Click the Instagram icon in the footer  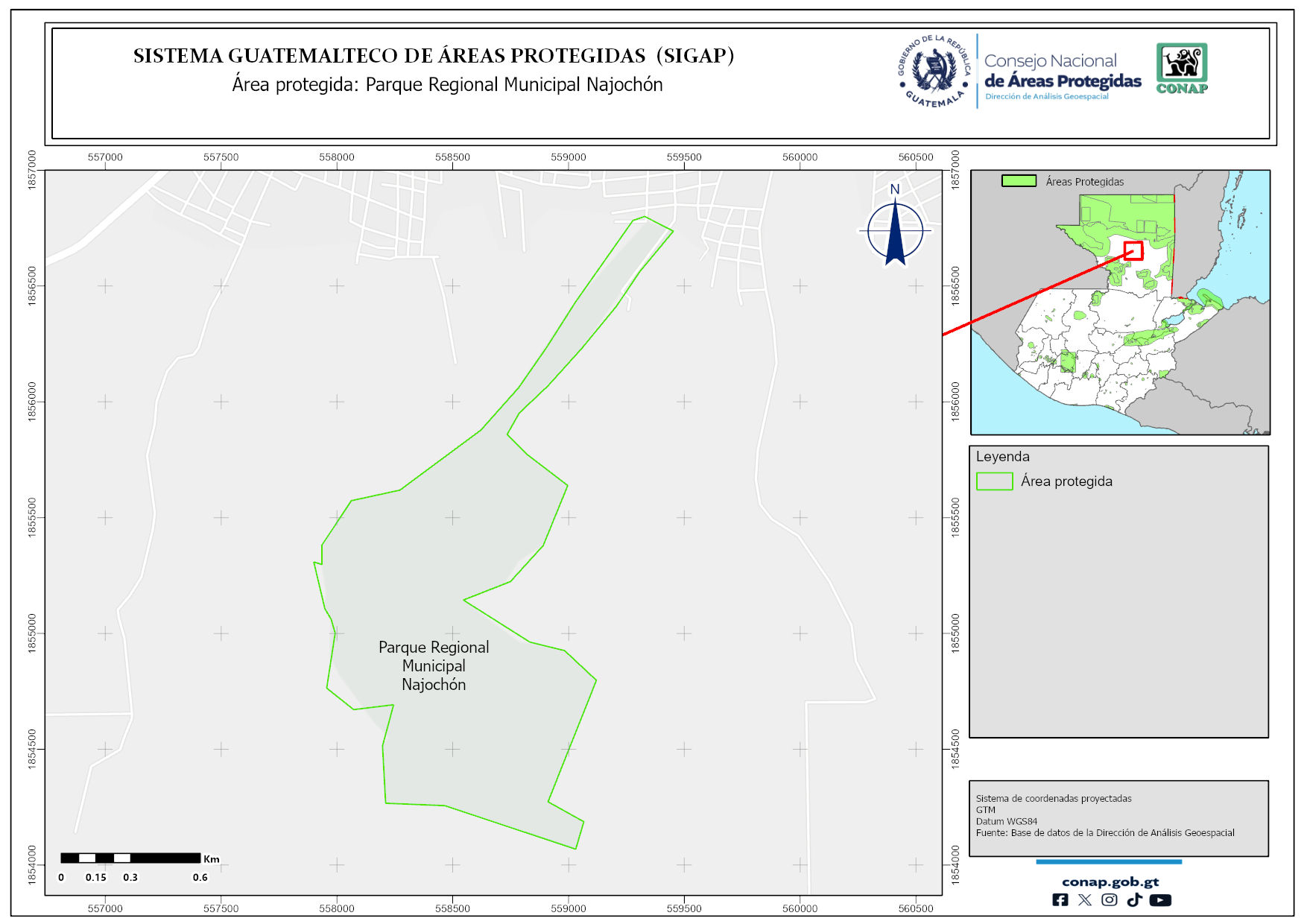(x=1109, y=899)
